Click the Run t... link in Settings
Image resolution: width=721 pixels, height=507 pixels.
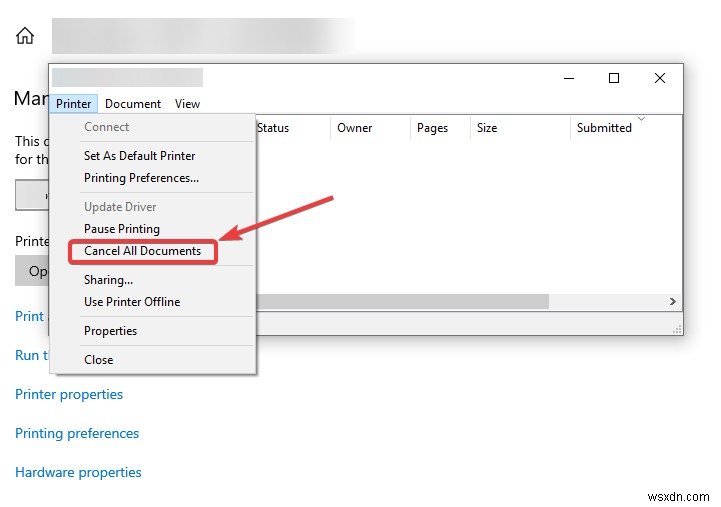point(32,355)
